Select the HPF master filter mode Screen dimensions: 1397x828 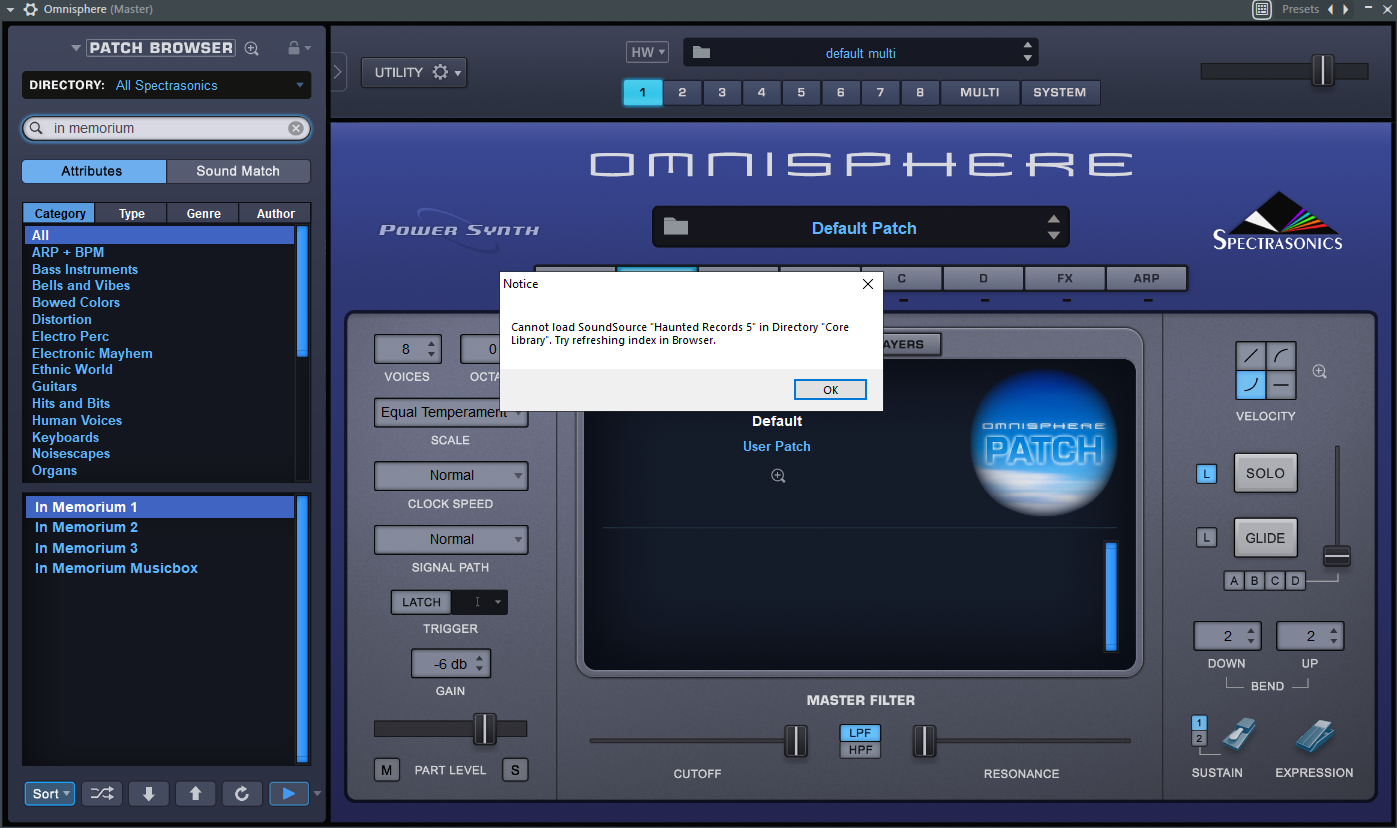pos(860,750)
